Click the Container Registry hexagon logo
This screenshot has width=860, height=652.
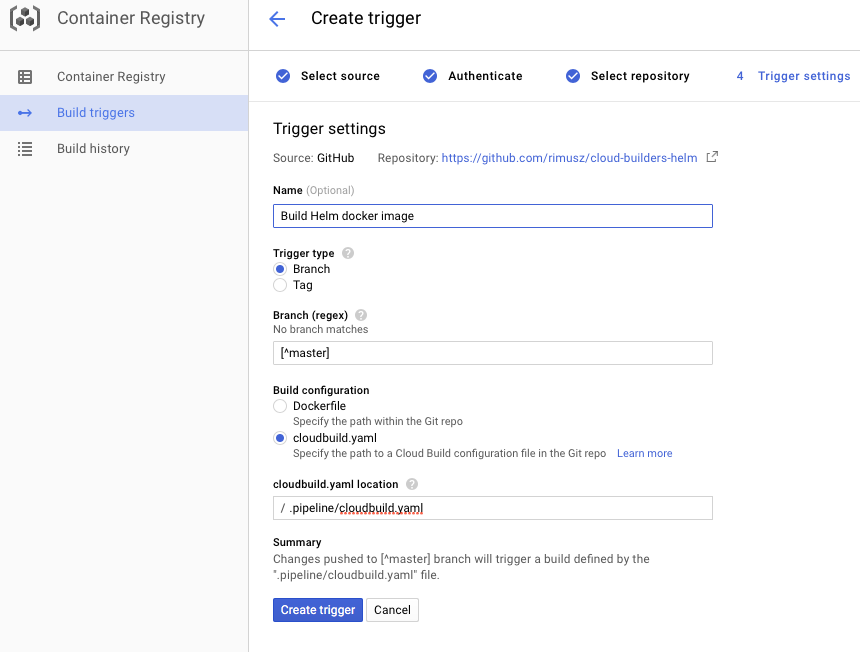pyautogui.click(x=25, y=18)
